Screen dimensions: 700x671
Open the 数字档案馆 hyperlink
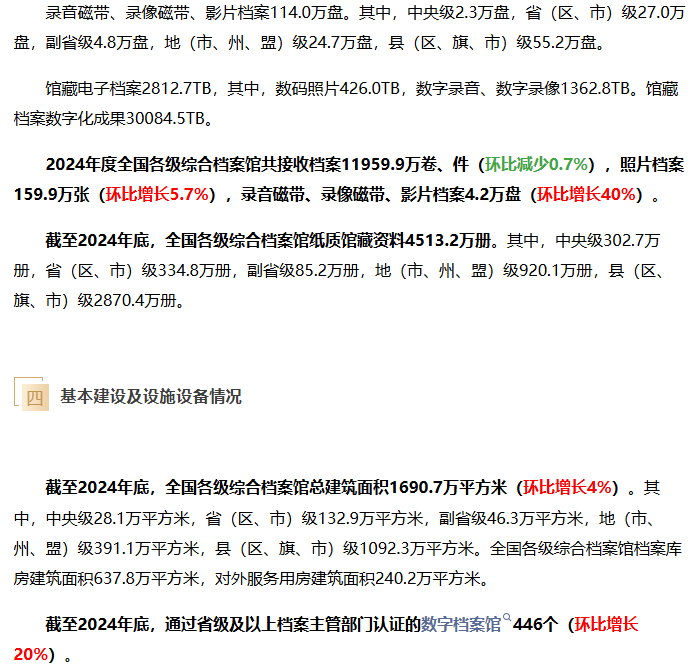click(461, 625)
